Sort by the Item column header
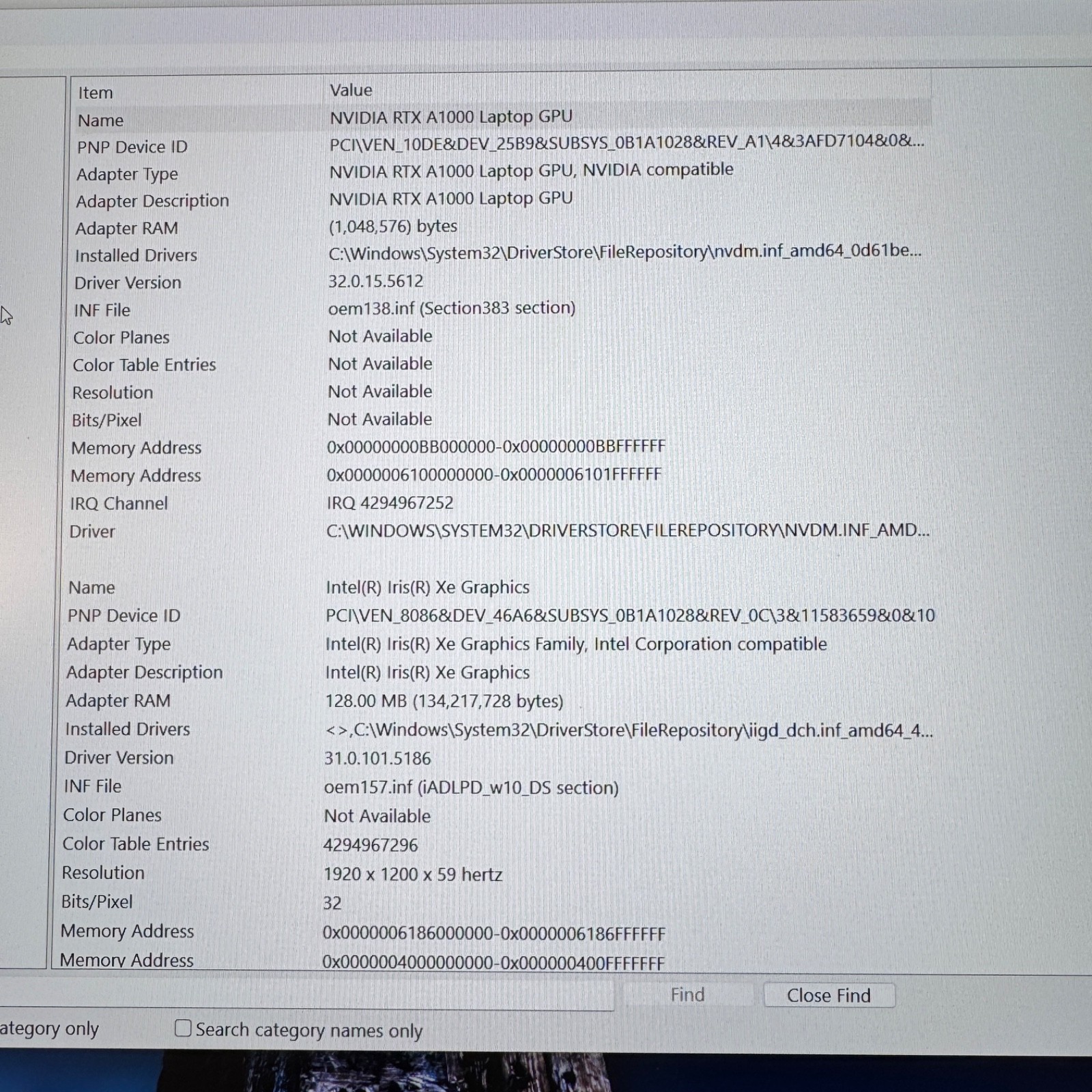 pos(96,93)
